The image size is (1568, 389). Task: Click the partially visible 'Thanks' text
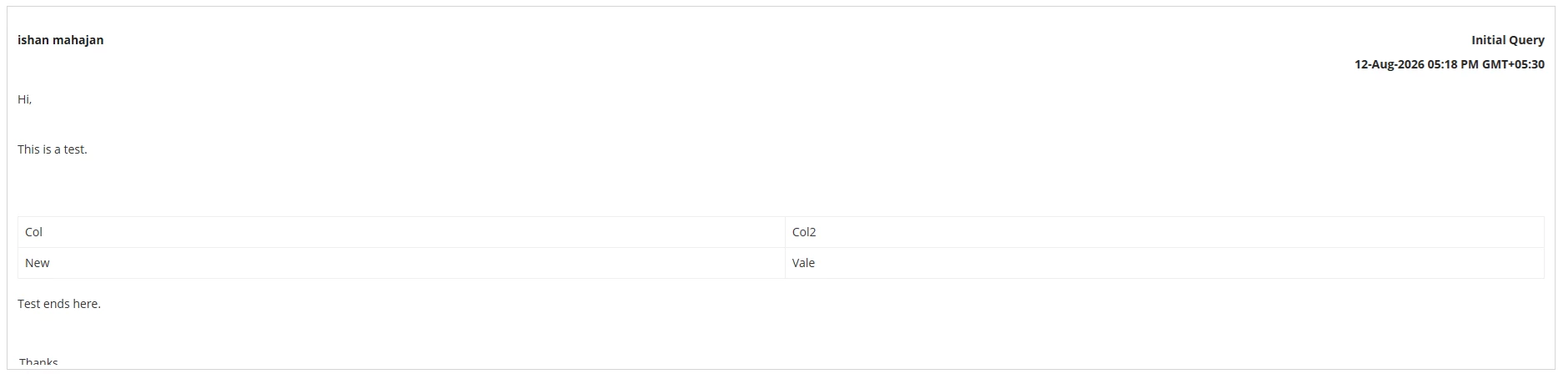pyautogui.click(x=38, y=362)
